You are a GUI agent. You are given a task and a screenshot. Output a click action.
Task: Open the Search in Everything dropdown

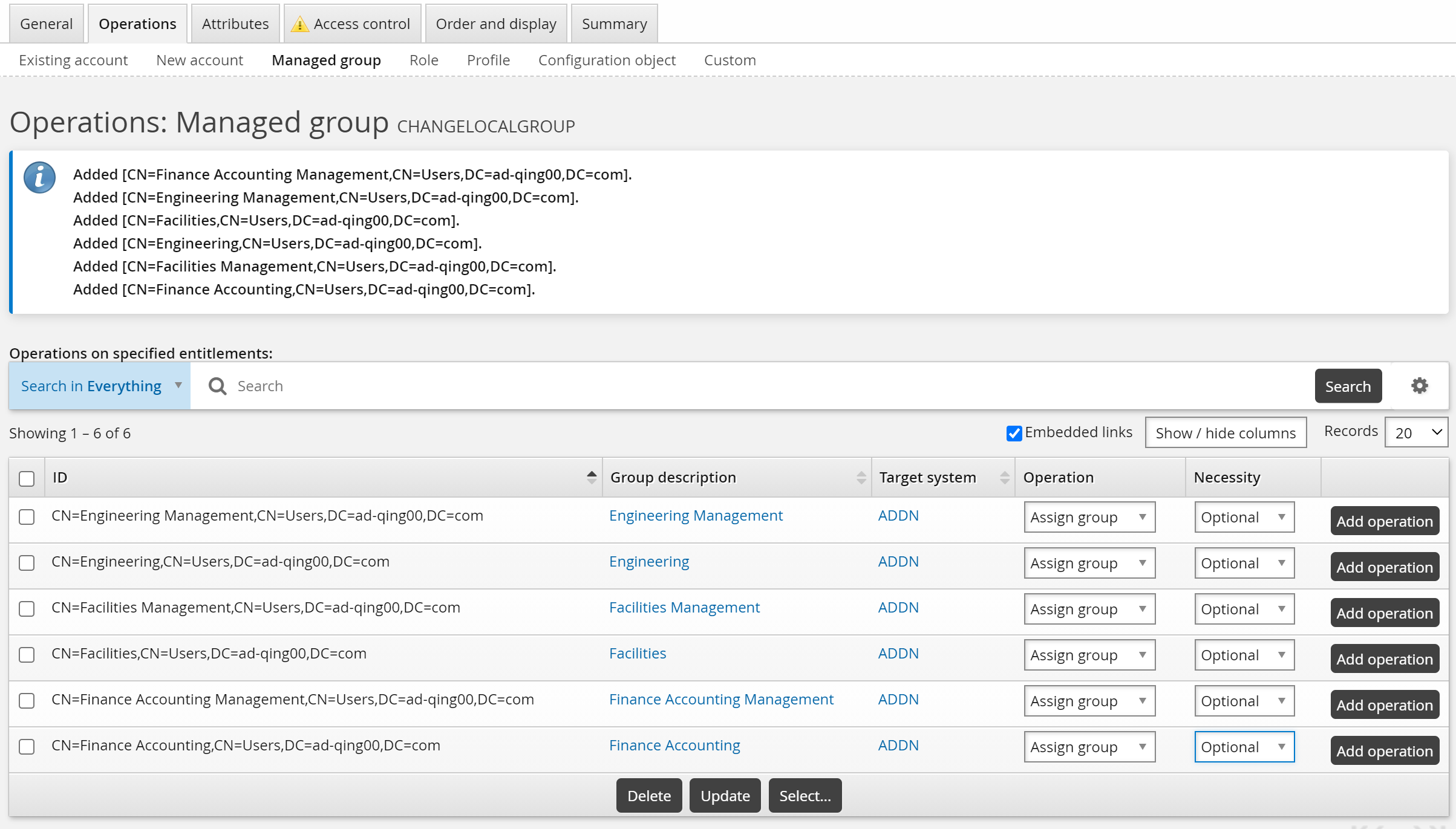click(x=100, y=386)
